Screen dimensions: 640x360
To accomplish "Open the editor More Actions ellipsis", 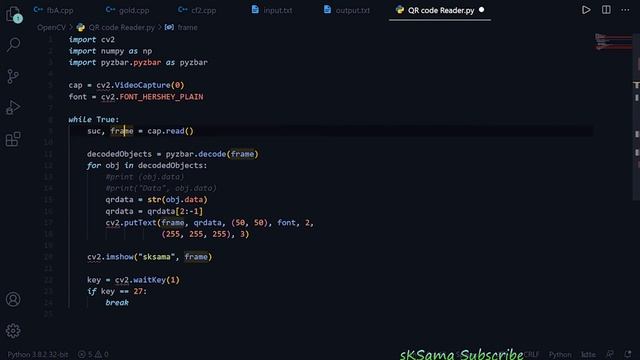I will click(x=625, y=10).
